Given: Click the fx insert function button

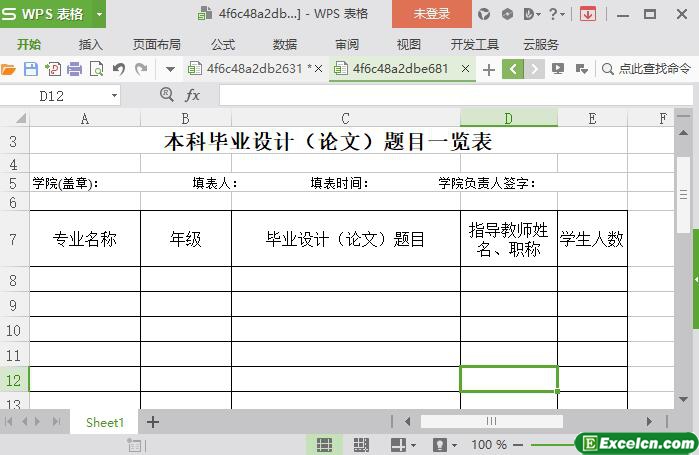Looking at the screenshot, I should [x=192, y=95].
